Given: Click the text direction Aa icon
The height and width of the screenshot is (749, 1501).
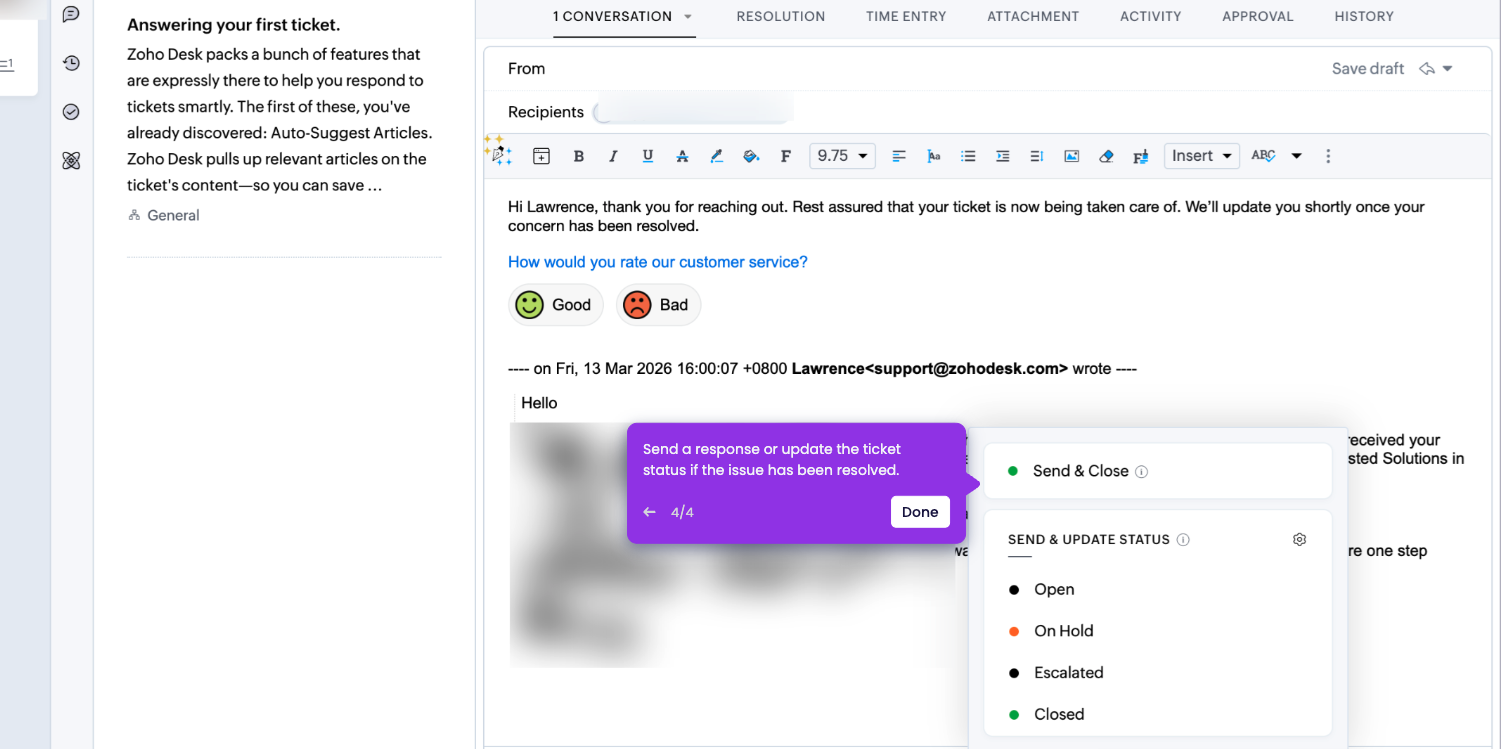Looking at the screenshot, I should tap(934, 156).
